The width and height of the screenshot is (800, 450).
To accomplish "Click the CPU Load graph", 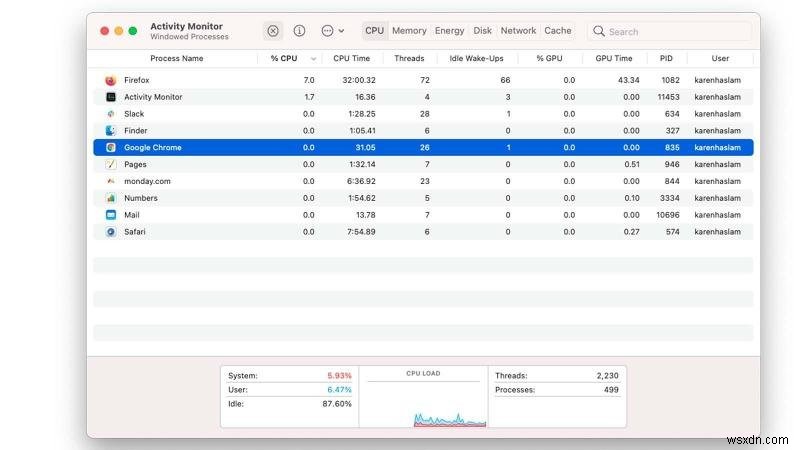I will coord(423,404).
